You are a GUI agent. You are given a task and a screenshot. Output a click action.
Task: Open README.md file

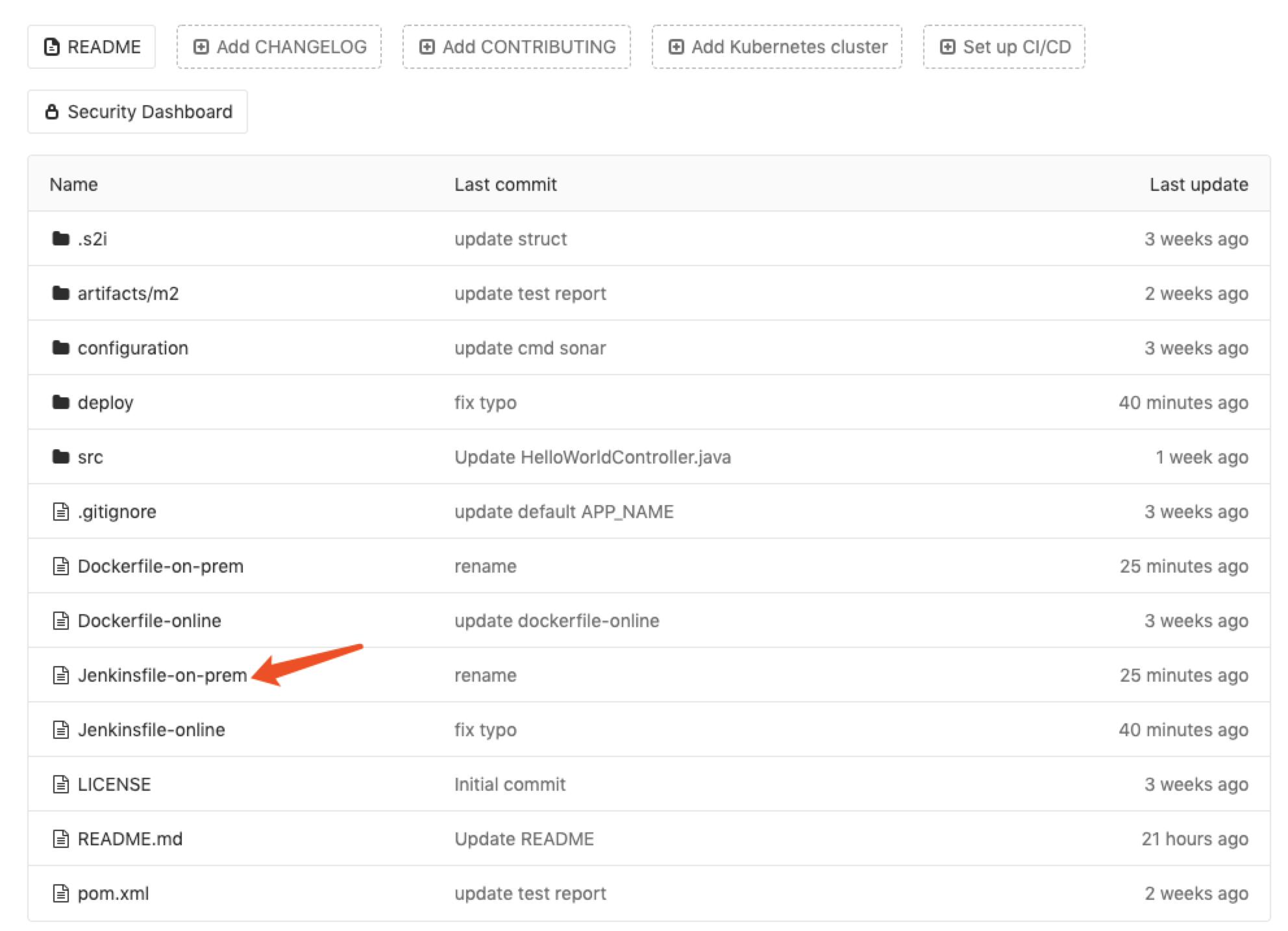pos(130,839)
